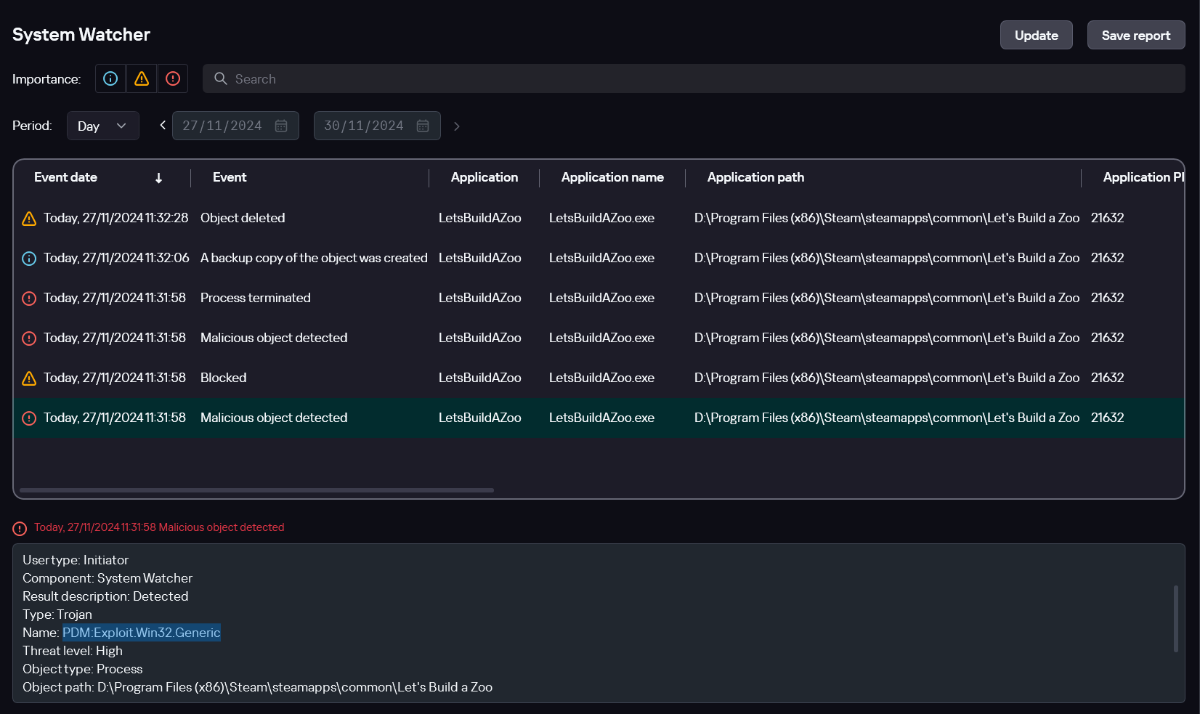Viewport: 1200px width, 714px height.
Task: Click the sort arrow on Event date
Action: (158, 178)
